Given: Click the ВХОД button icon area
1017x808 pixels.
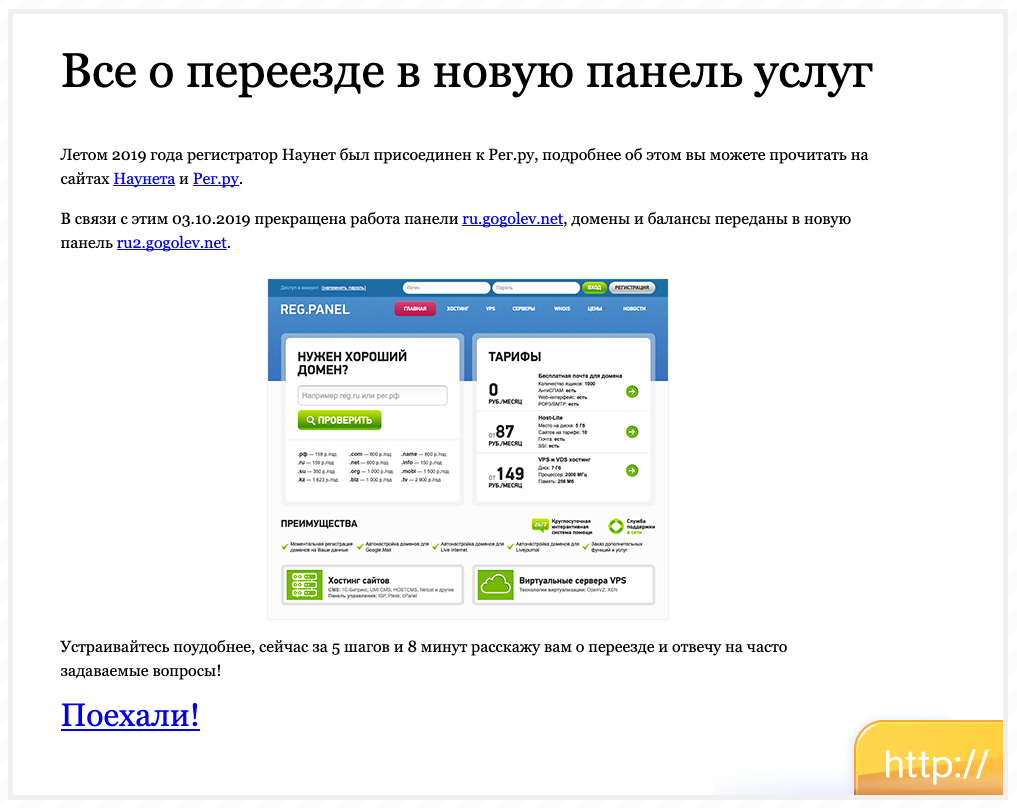Looking at the screenshot, I should (x=595, y=286).
